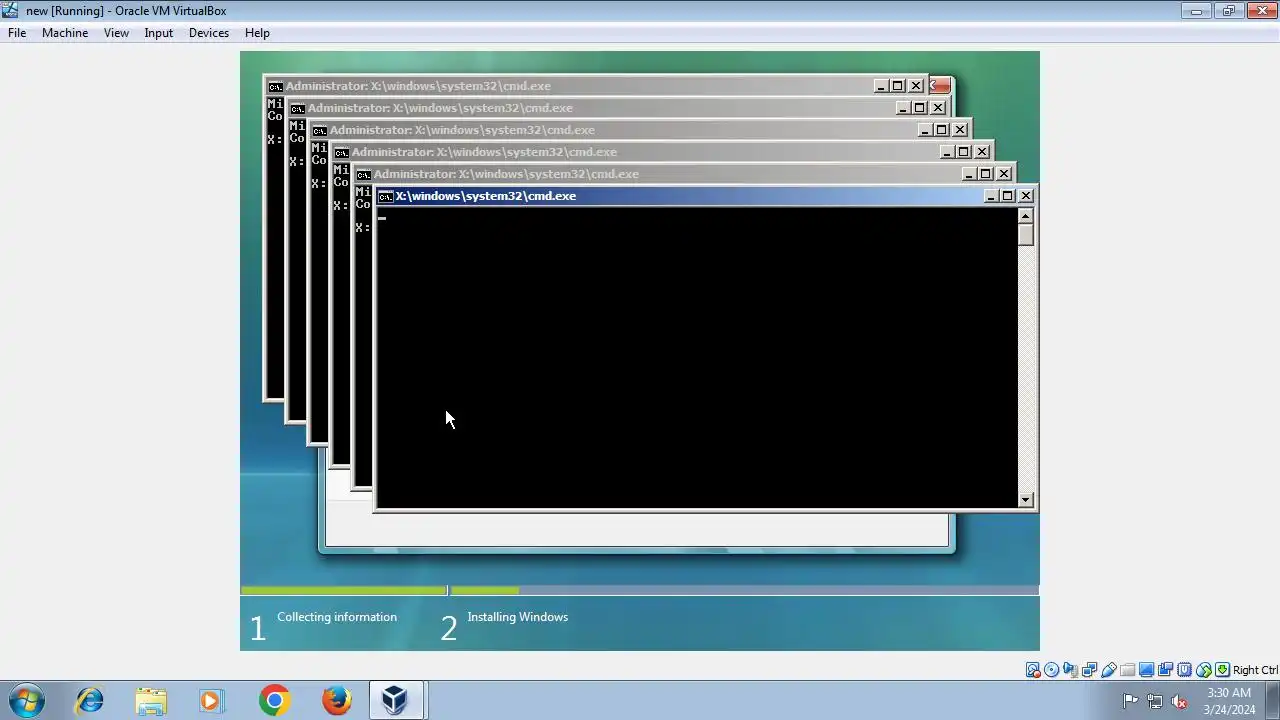Click the network tray icon
The height and width of the screenshot is (720, 1280).
(1155, 701)
